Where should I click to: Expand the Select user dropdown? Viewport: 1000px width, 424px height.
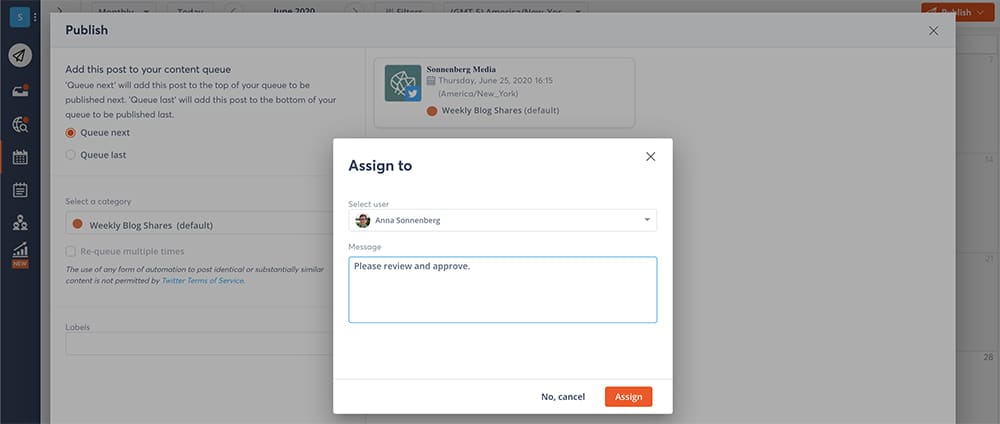pyautogui.click(x=502, y=220)
